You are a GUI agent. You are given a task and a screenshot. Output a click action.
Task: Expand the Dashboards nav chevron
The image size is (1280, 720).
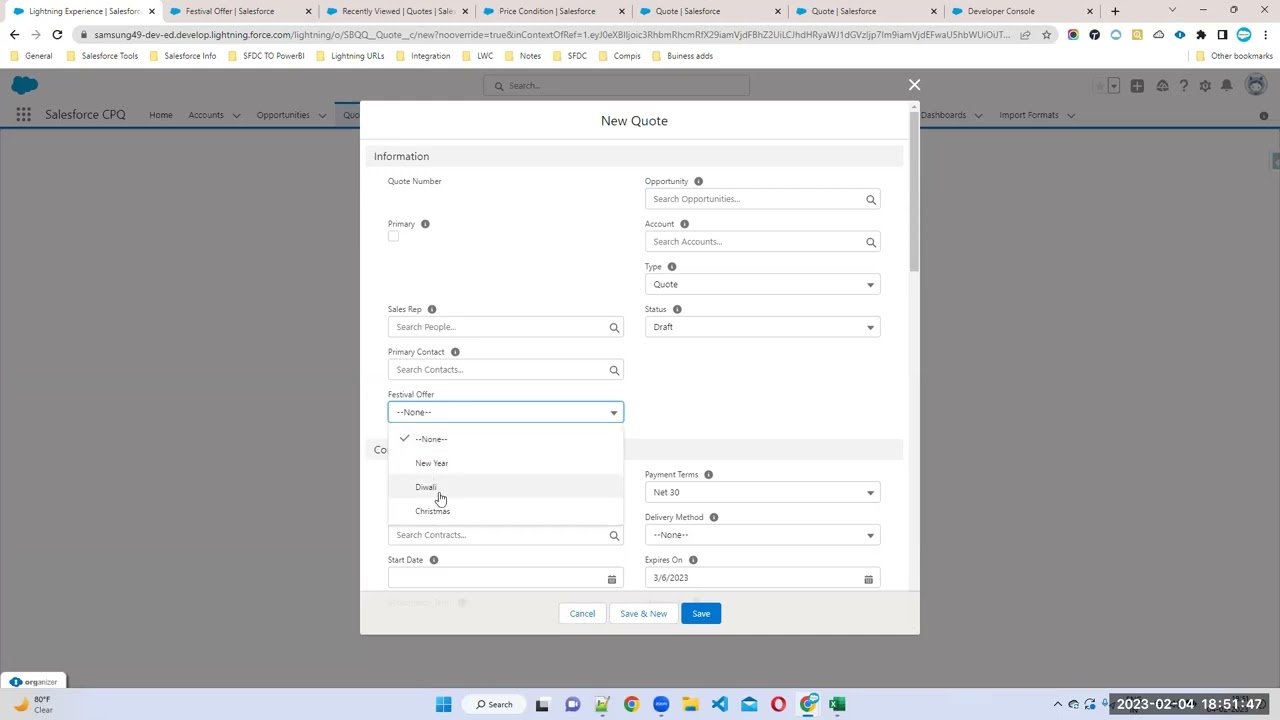pyautogui.click(x=979, y=115)
